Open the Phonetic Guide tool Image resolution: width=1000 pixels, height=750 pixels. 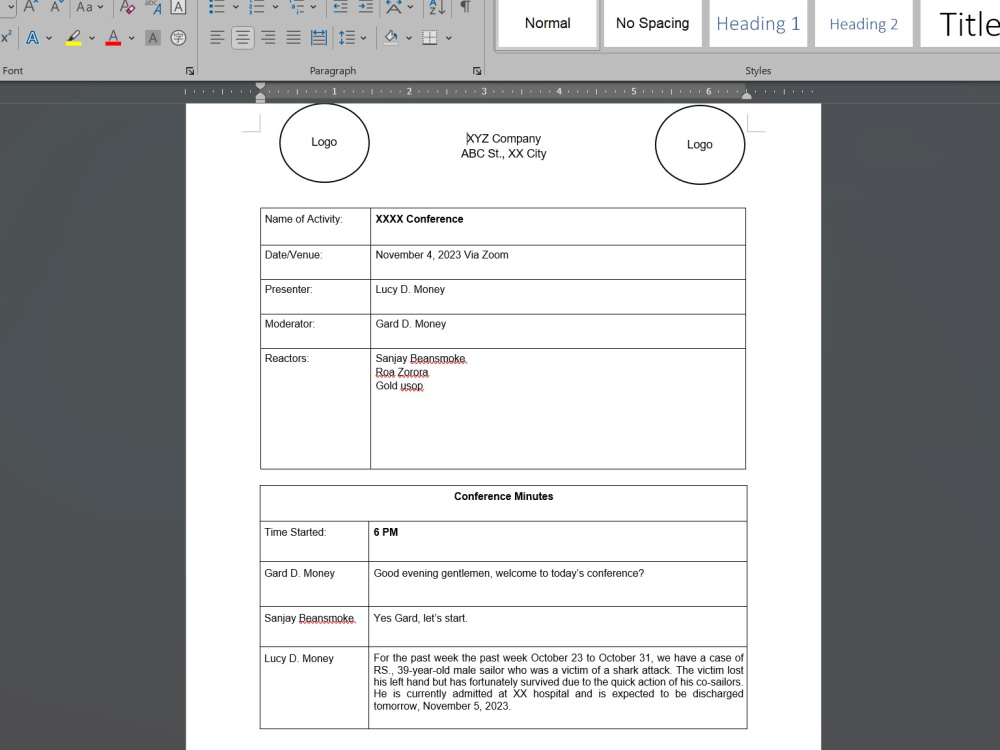coord(153,7)
